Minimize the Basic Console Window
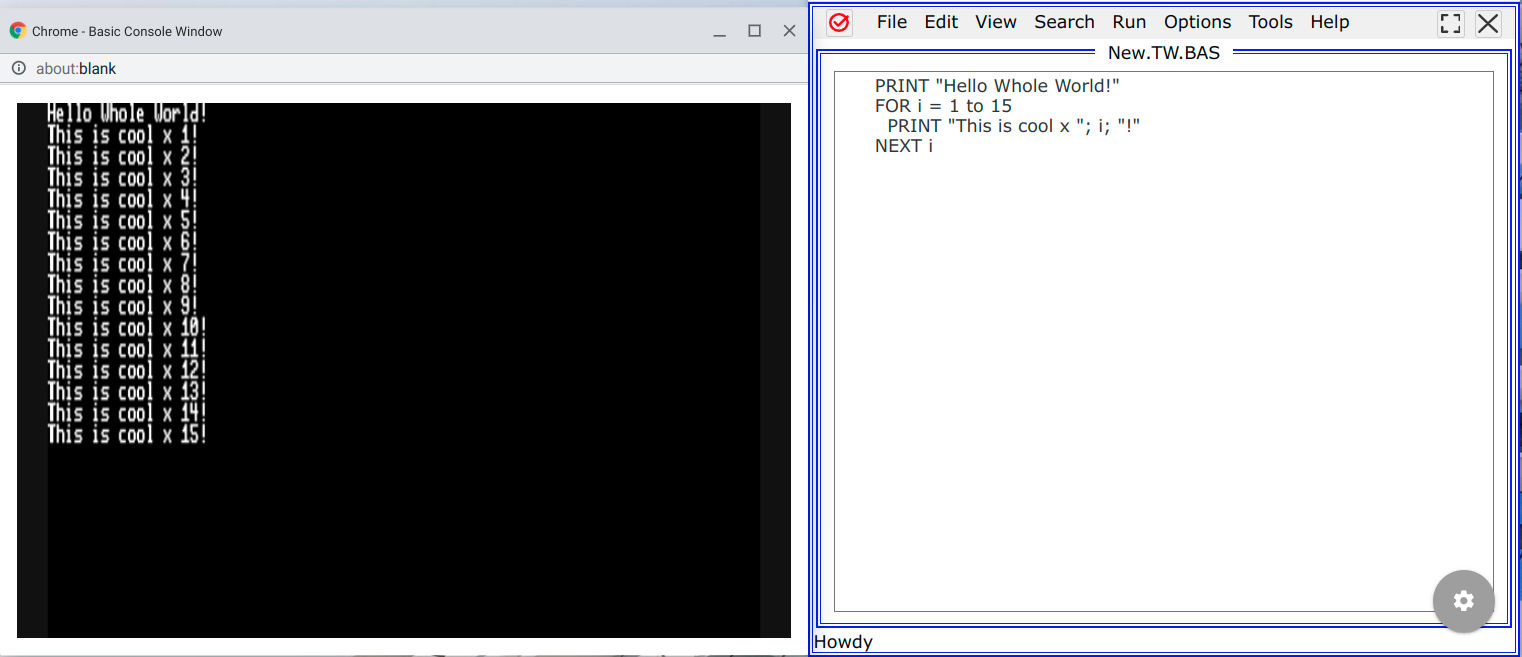Image resolution: width=1522 pixels, height=657 pixels. click(719, 32)
